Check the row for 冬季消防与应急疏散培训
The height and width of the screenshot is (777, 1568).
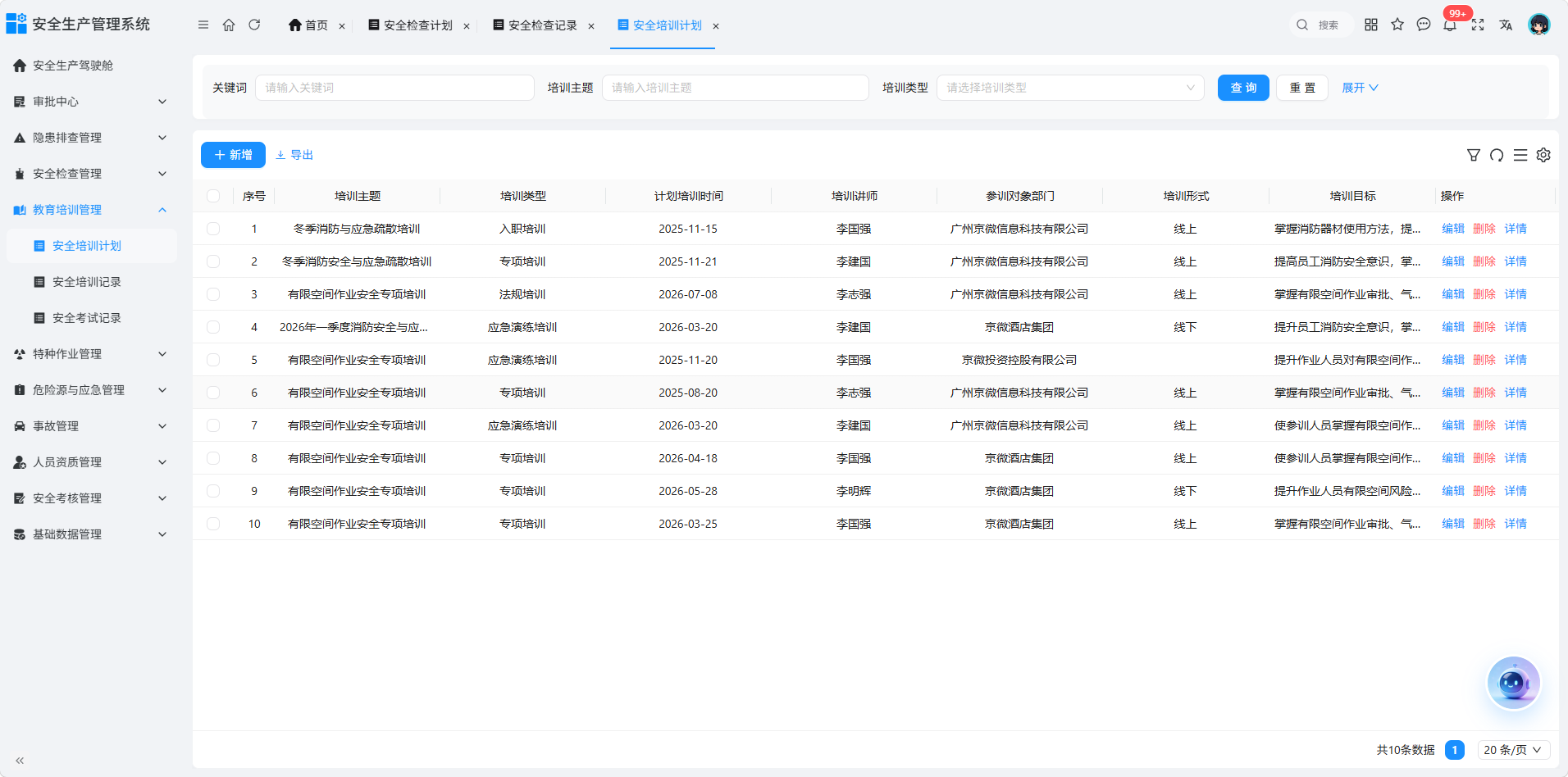coord(213,229)
